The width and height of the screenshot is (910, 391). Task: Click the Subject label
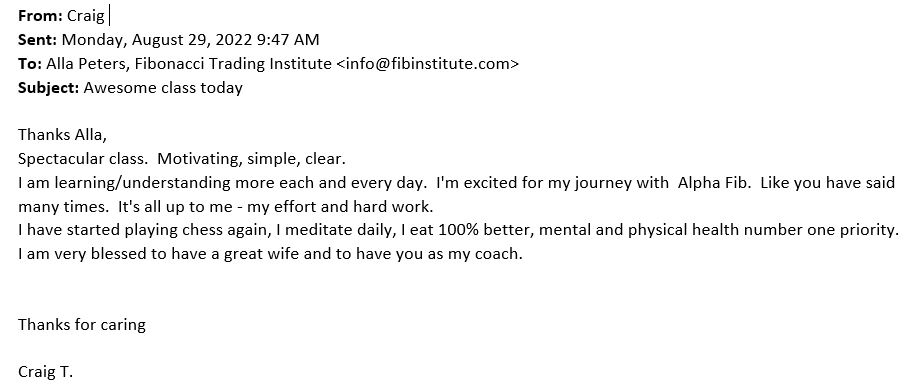(x=48, y=88)
